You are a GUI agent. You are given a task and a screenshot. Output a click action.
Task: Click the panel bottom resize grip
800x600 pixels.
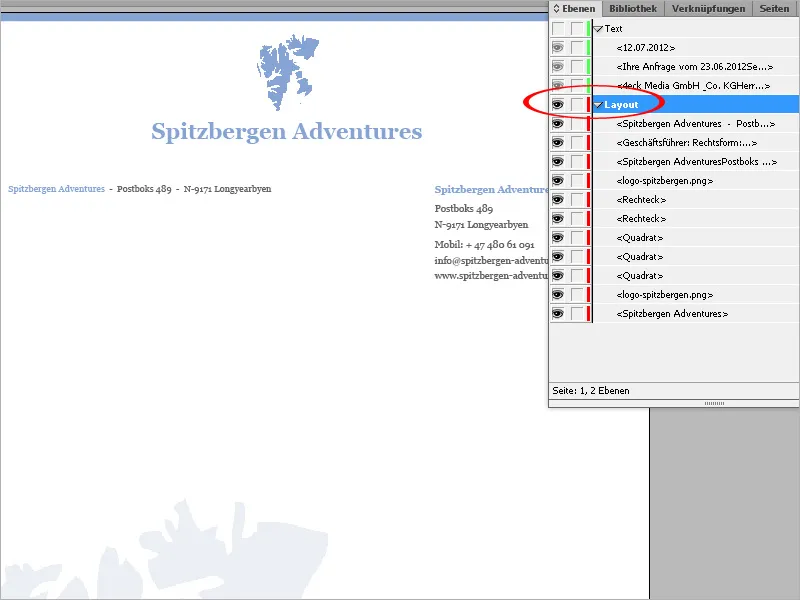[x=714, y=404]
